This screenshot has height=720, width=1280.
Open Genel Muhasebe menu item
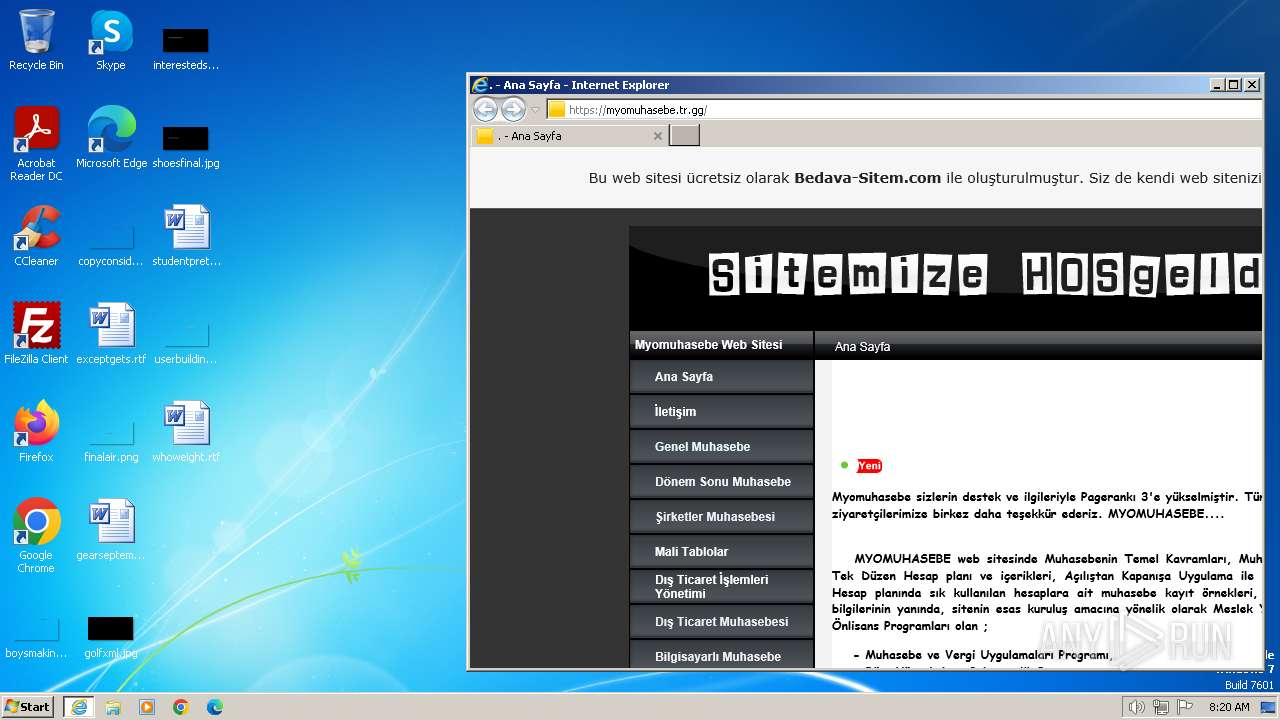[x=721, y=447]
